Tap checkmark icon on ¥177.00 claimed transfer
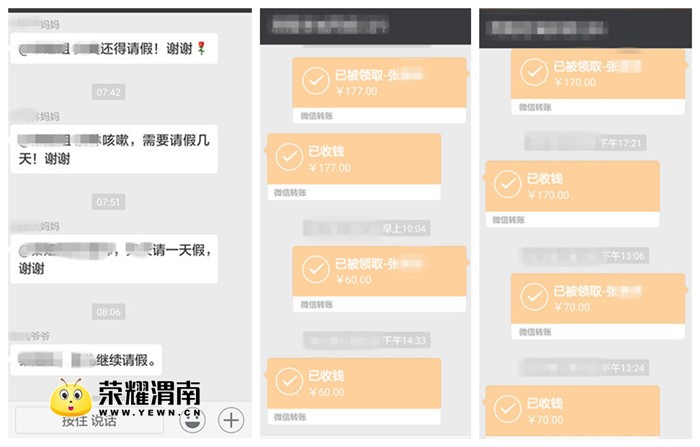 click(x=316, y=81)
